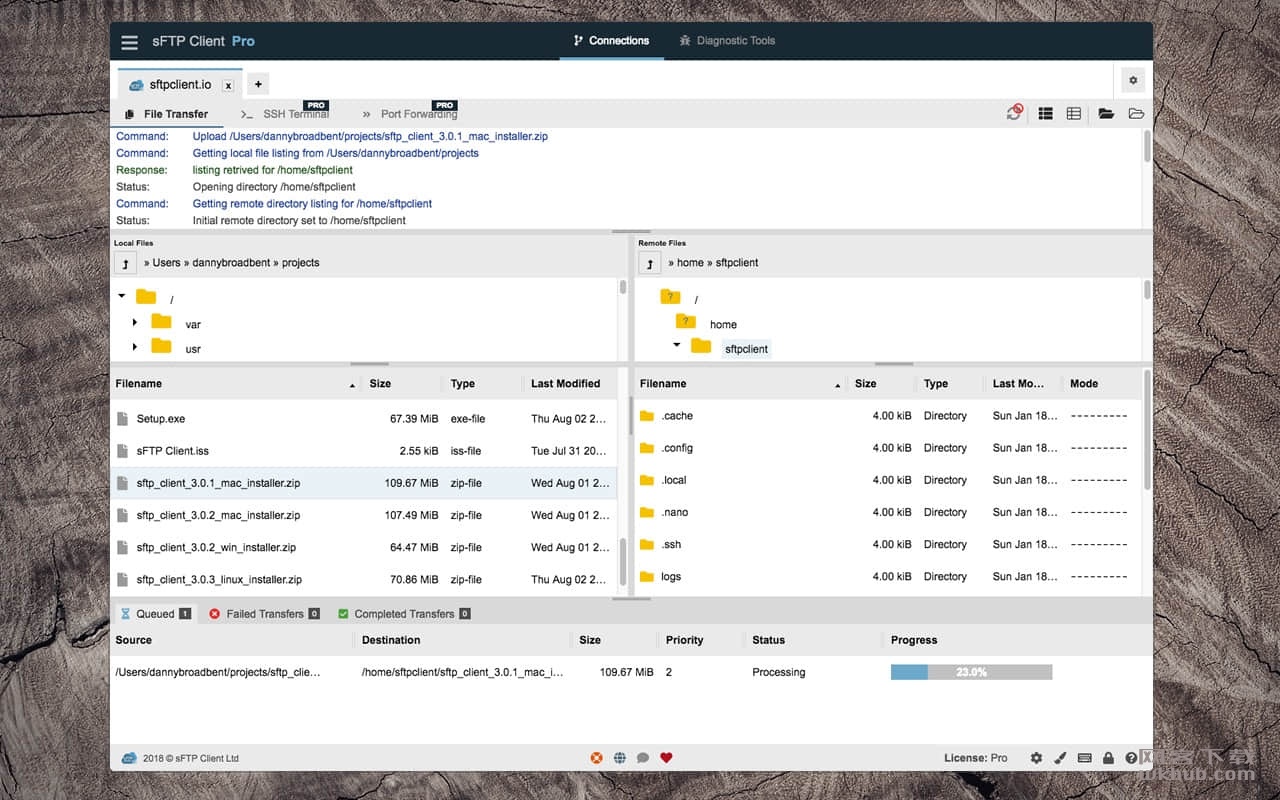Select the Processing queued transfer row

631,672
